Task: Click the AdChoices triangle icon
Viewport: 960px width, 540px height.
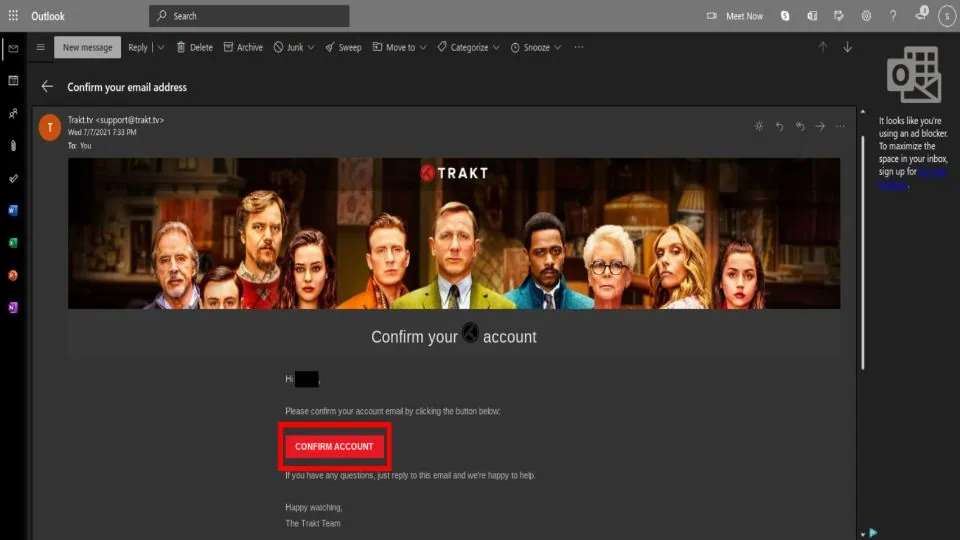Action: coord(873,533)
